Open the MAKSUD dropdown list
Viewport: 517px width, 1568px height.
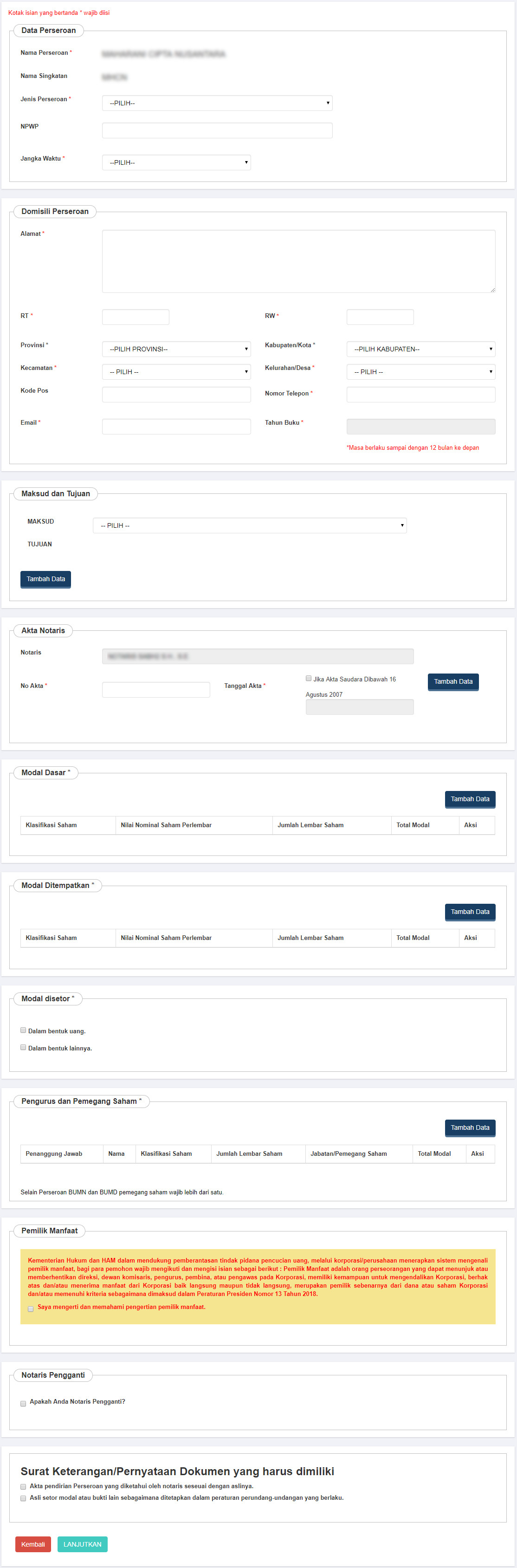pos(249,525)
